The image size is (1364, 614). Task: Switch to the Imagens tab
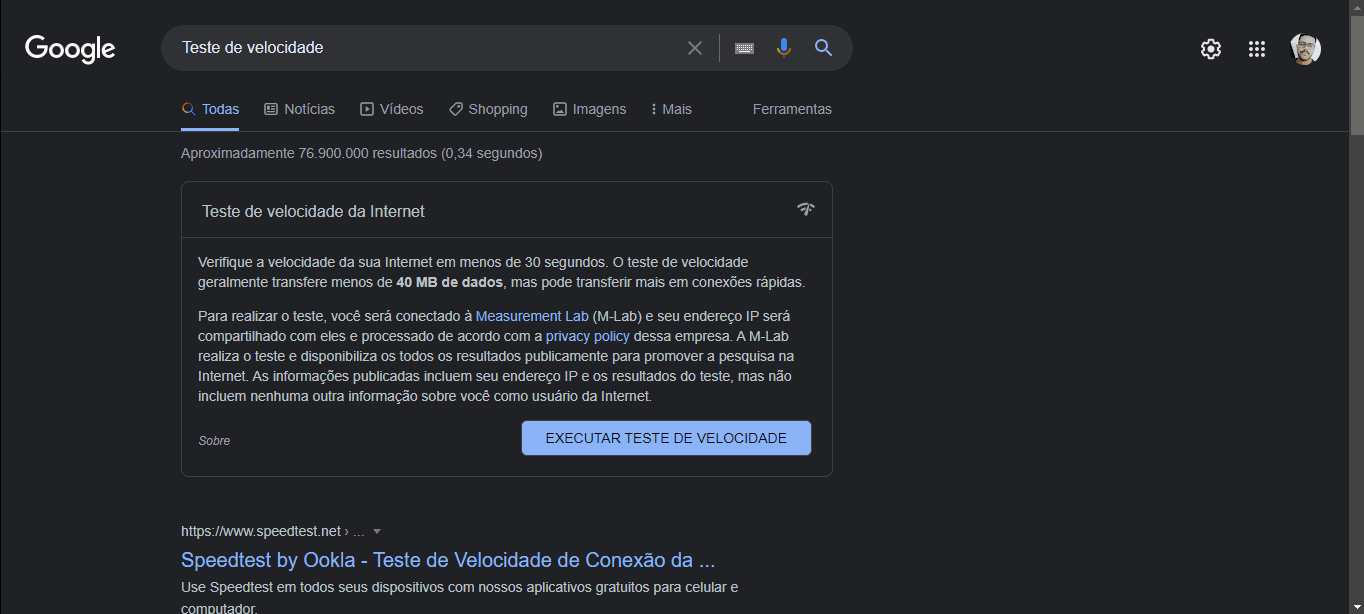[x=589, y=109]
